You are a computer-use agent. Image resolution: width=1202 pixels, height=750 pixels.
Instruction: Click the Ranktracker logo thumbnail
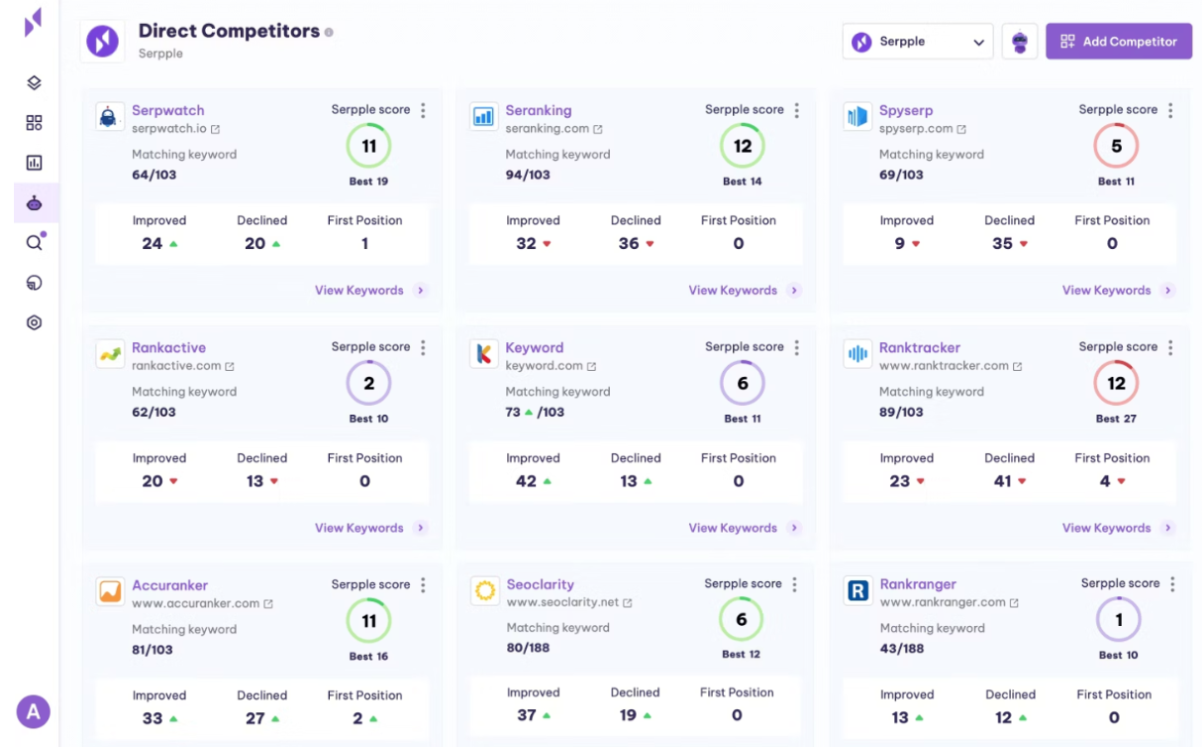pyautogui.click(x=857, y=354)
